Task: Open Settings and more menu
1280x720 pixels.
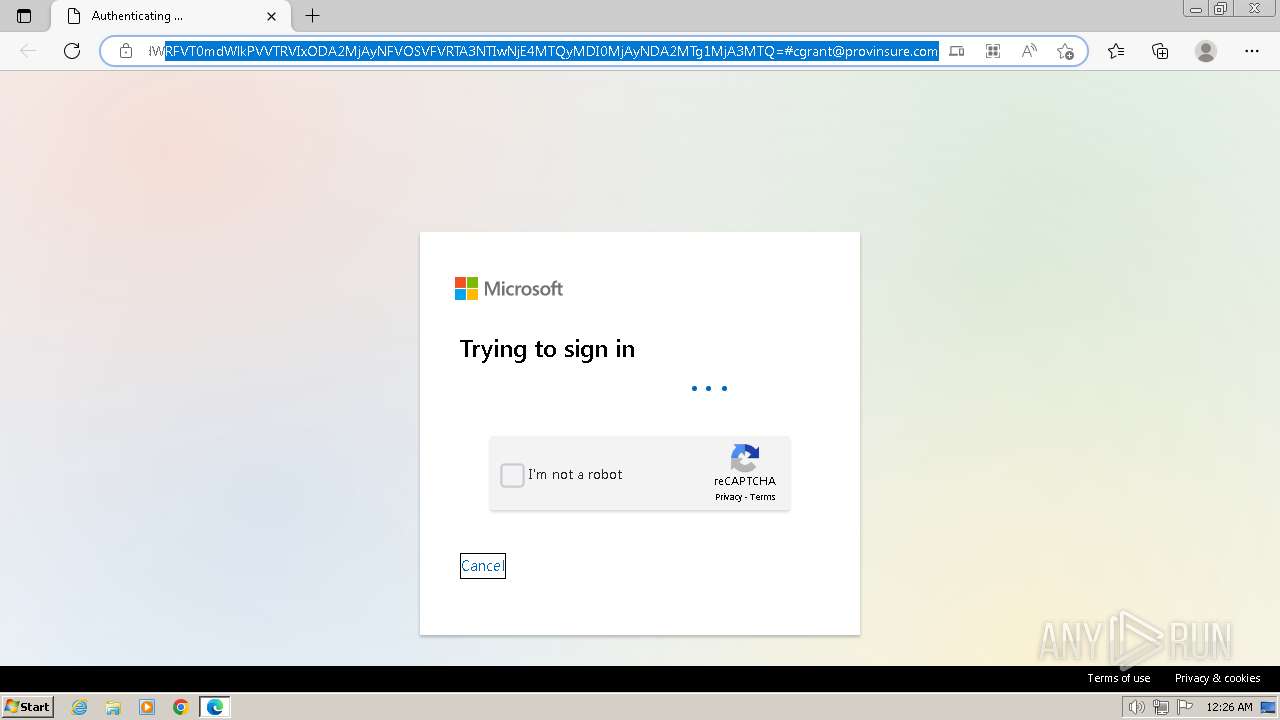Action: [x=1252, y=51]
